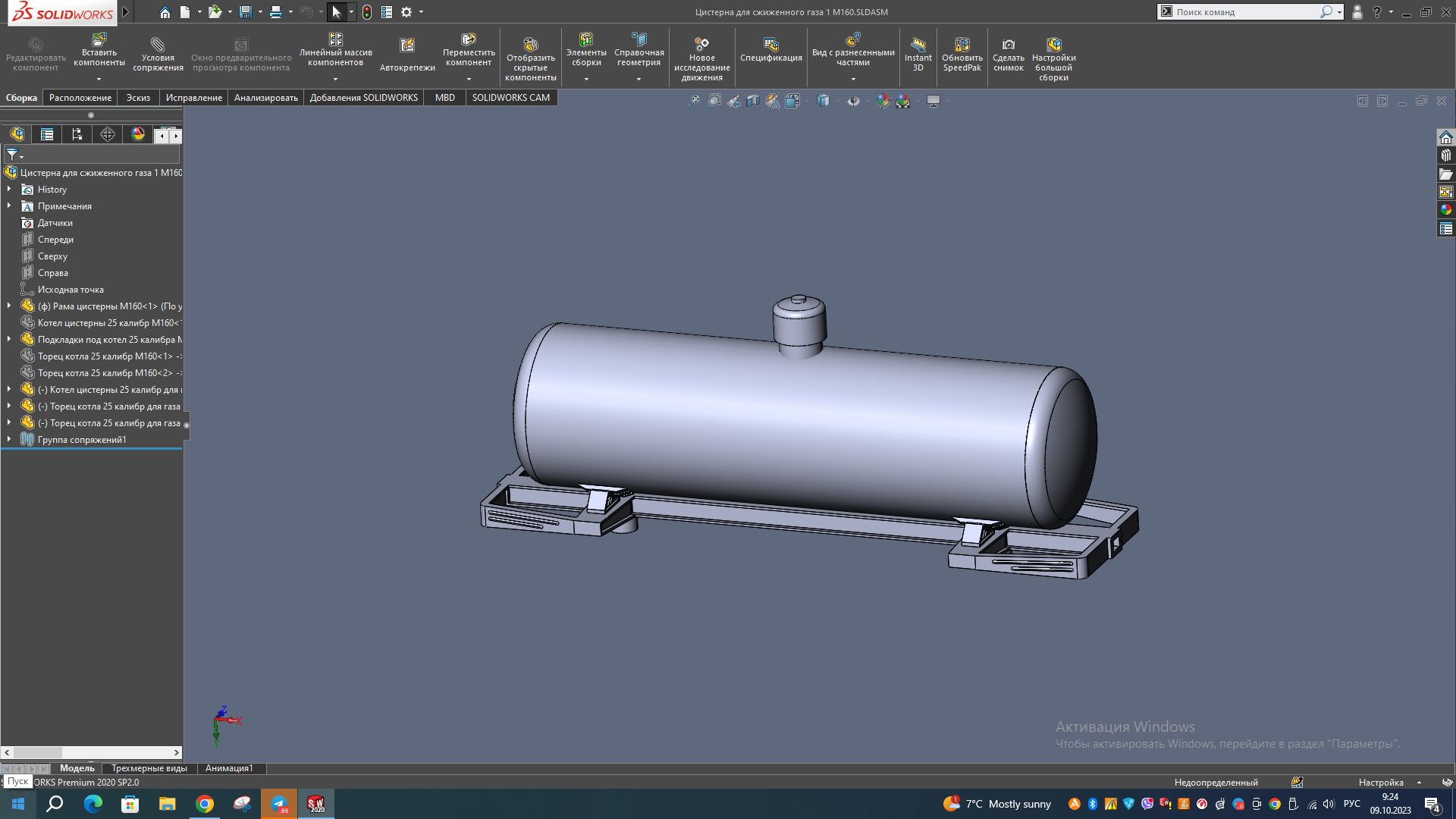Open Display Style dropdown cube

824,101
